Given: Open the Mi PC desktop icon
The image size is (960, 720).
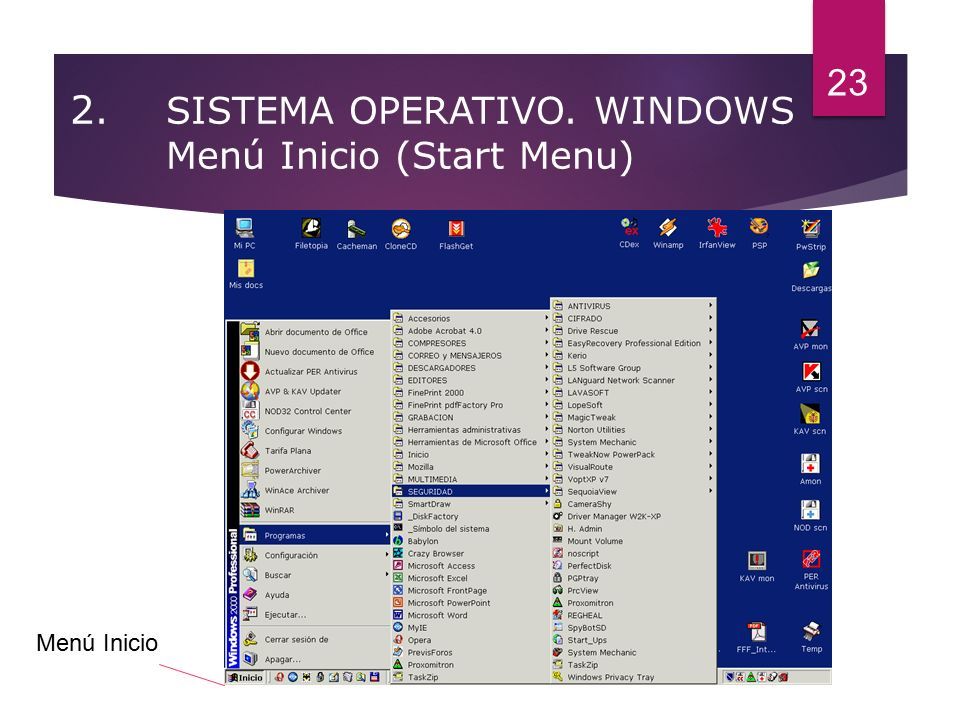Looking at the screenshot, I should click(244, 234).
